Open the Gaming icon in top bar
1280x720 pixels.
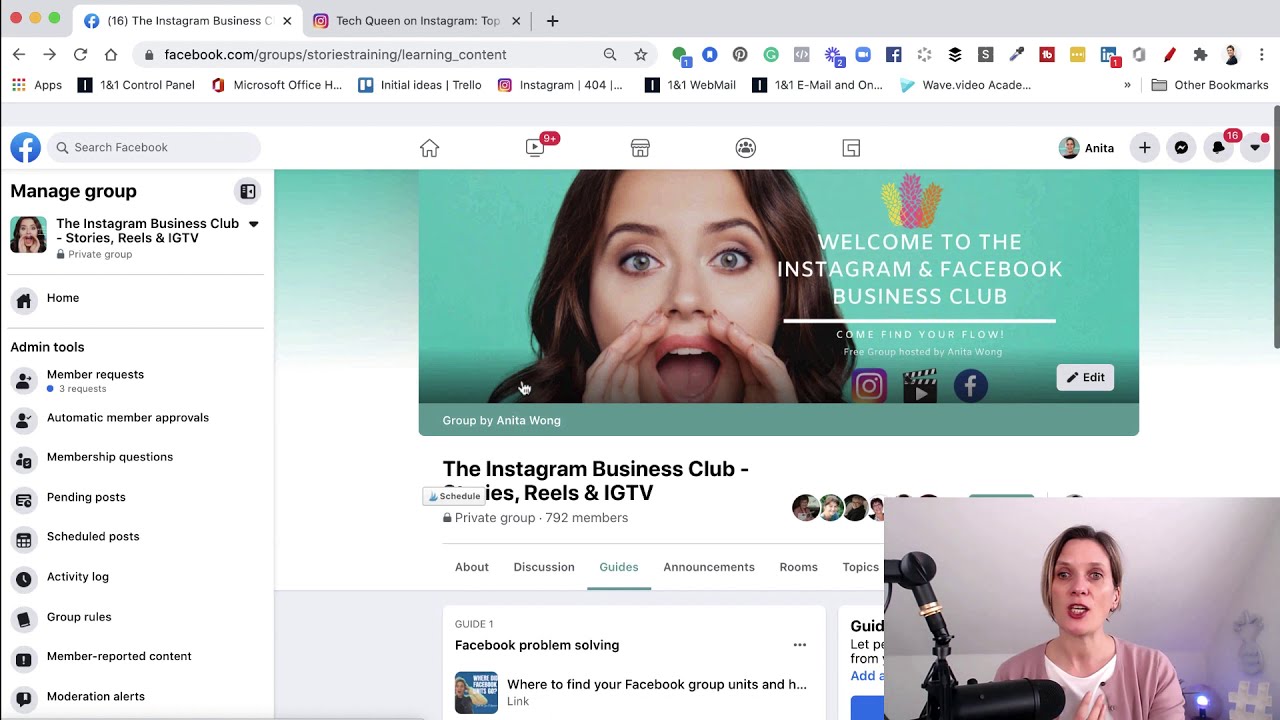851,148
